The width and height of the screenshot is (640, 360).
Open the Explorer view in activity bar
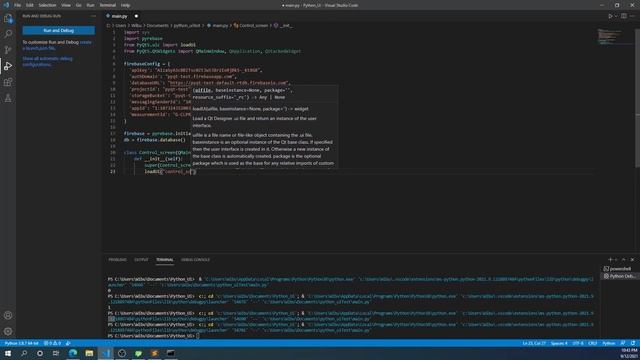8,18
